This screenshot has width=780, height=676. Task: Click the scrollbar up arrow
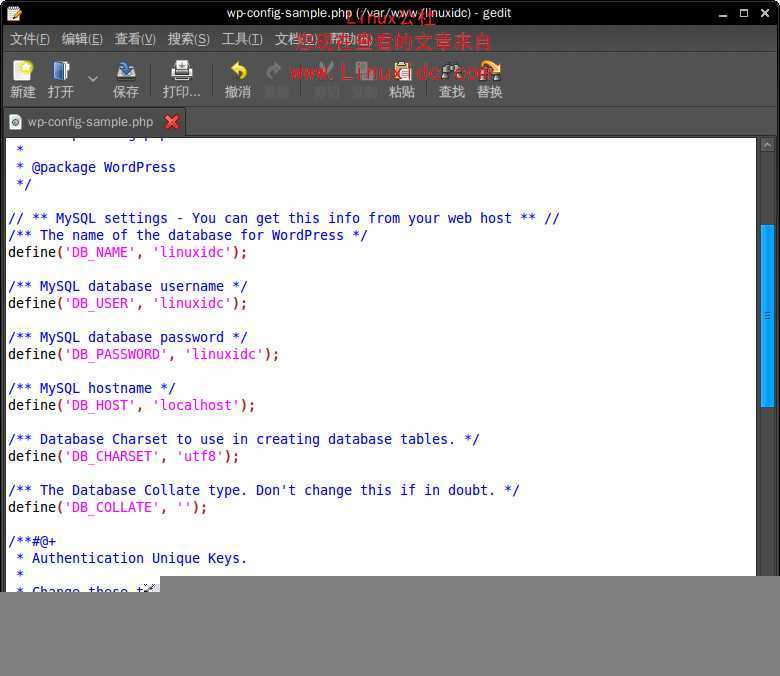click(x=768, y=145)
